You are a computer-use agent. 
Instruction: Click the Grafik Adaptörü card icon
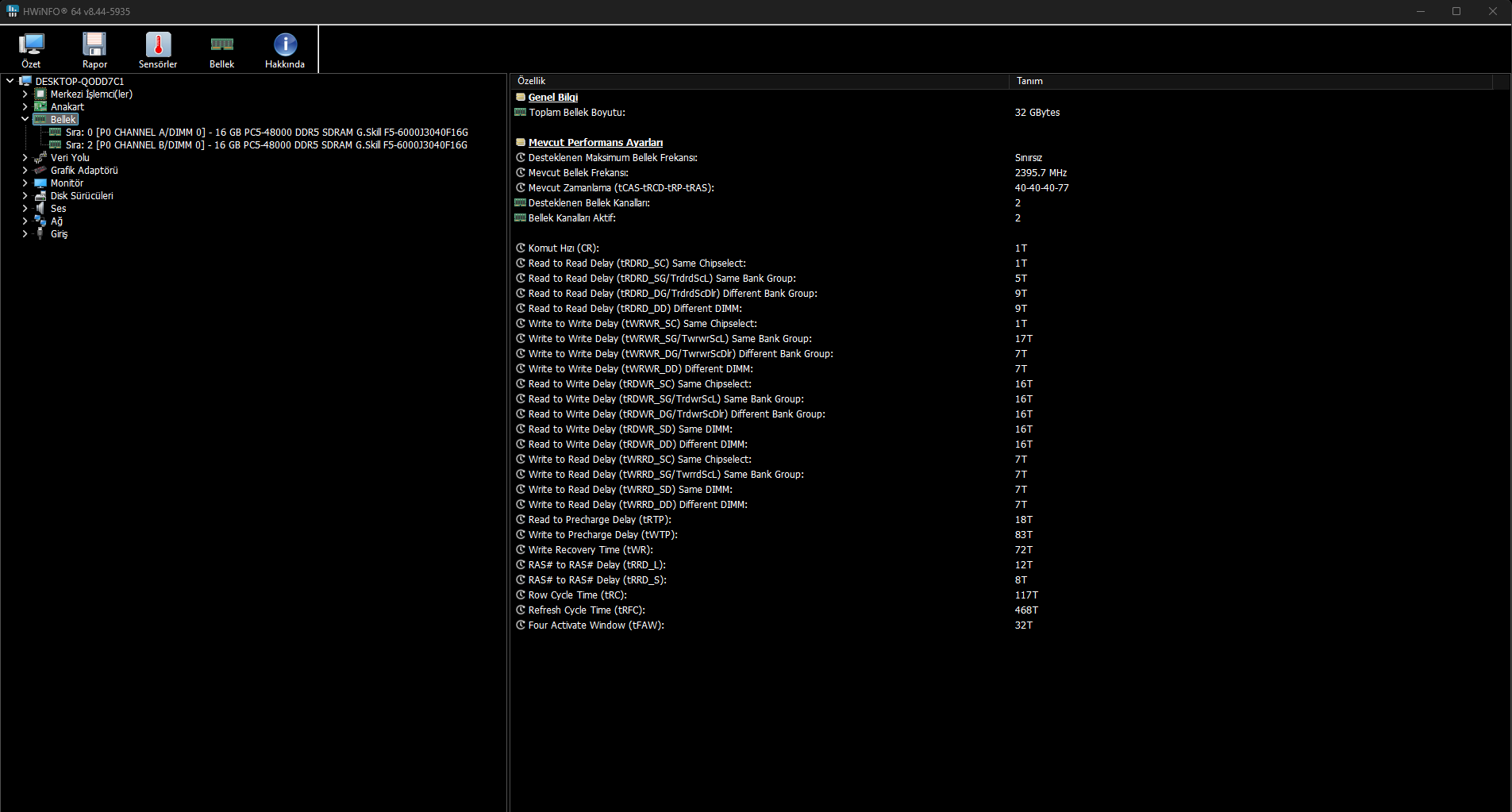pyautogui.click(x=40, y=170)
